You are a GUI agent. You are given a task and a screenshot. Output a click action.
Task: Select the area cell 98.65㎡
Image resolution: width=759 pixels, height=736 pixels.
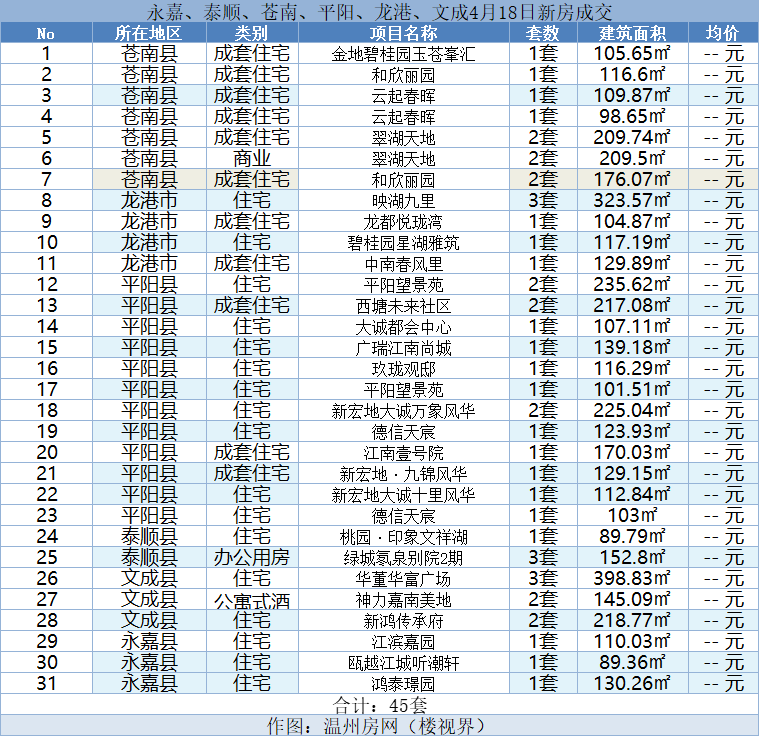(x=632, y=117)
